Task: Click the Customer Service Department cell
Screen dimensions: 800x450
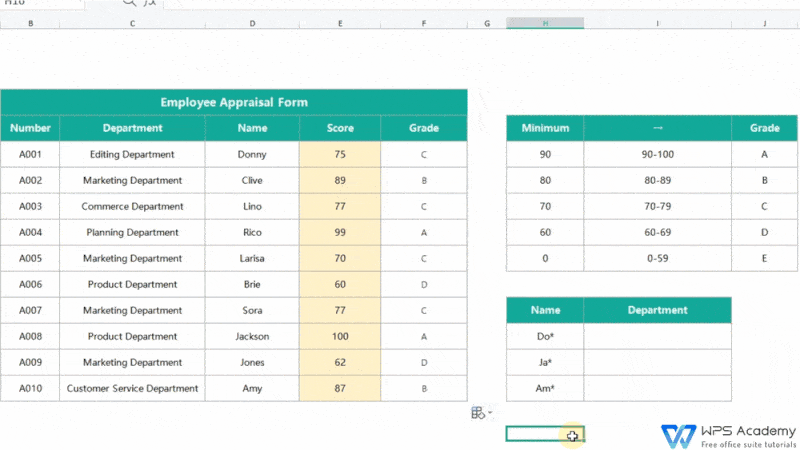Action: 132,388
